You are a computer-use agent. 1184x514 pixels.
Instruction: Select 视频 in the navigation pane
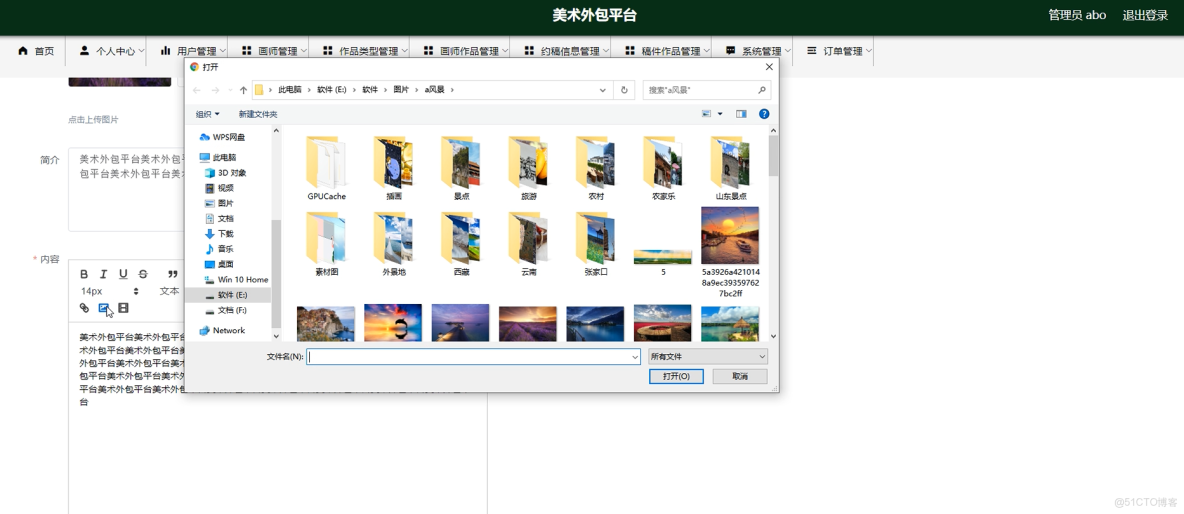point(220,188)
